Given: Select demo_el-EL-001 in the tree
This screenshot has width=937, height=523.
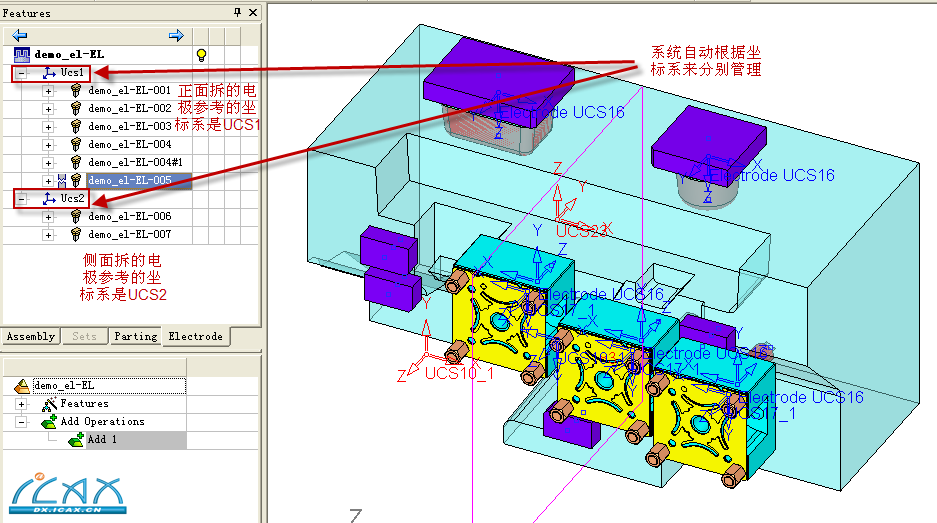Looking at the screenshot, I should click(x=129, y=91).
